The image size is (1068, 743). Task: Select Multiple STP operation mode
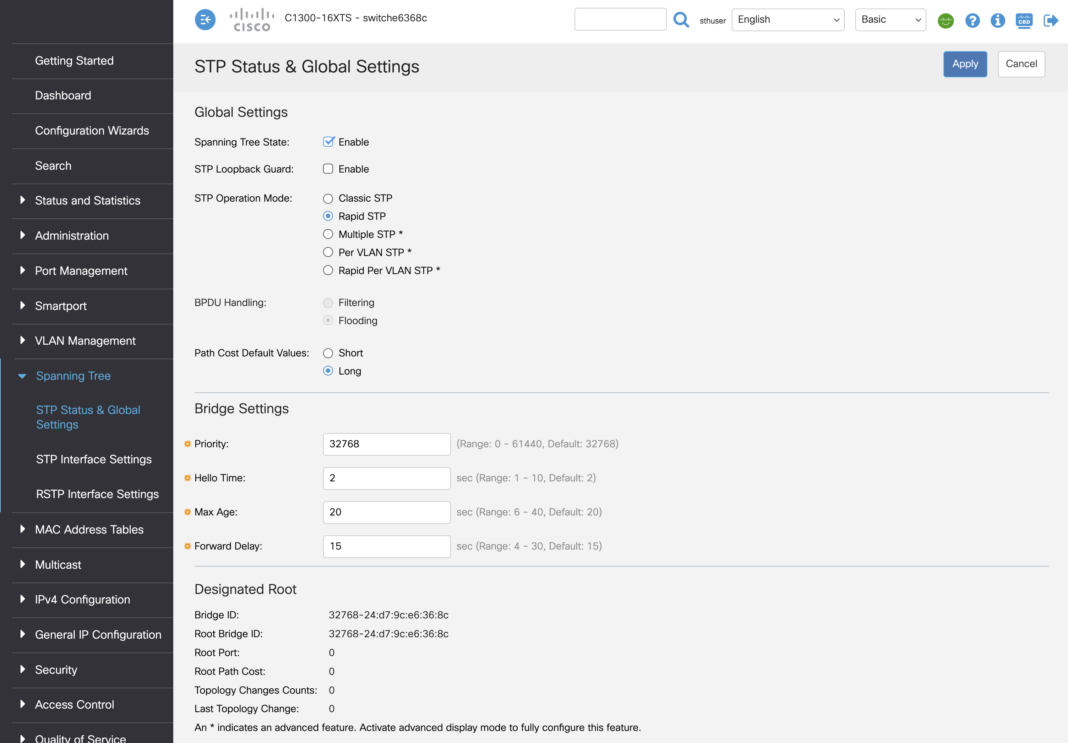(x=328, y=234)
